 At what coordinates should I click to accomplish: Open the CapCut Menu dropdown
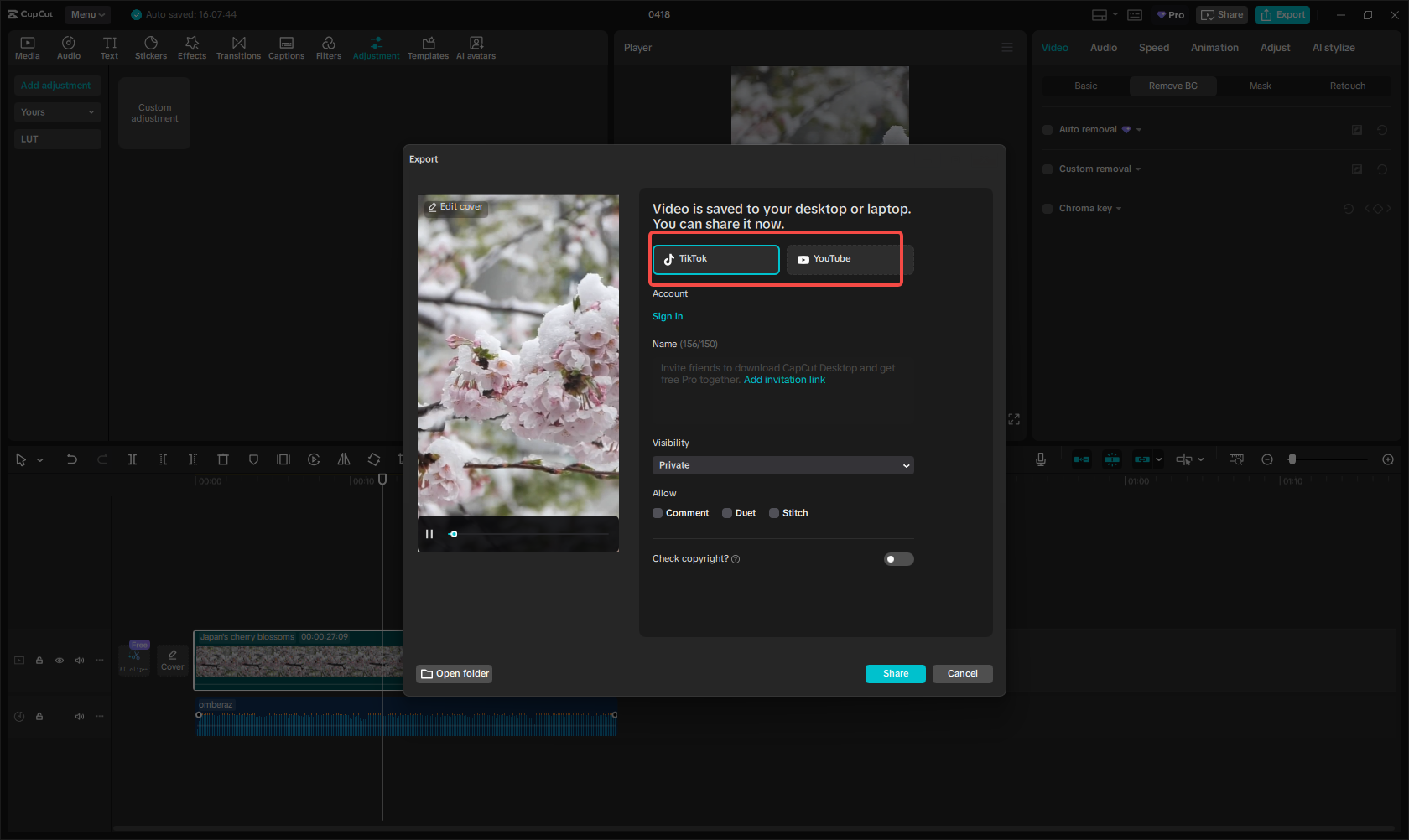coord(87,14)
